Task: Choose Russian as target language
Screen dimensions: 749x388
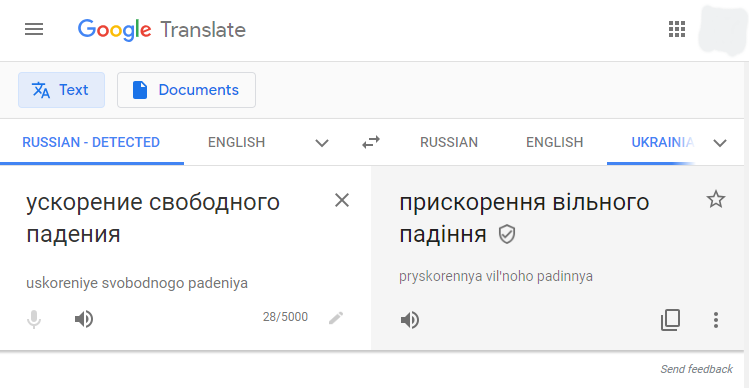Action: [x=449, y=142]
